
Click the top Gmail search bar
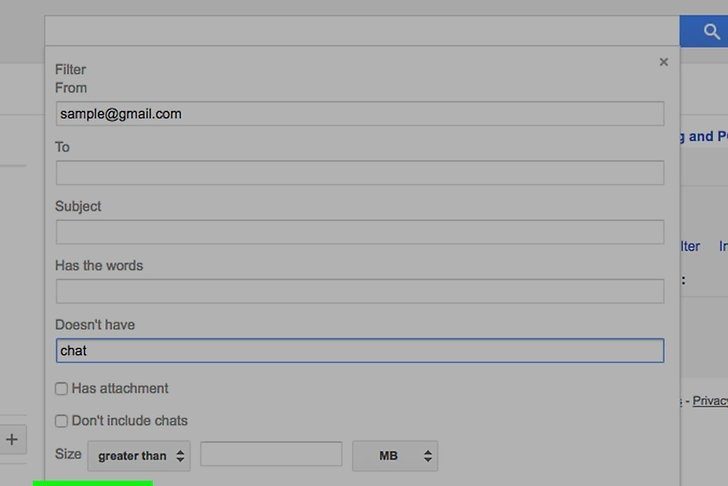click(361, 31)
